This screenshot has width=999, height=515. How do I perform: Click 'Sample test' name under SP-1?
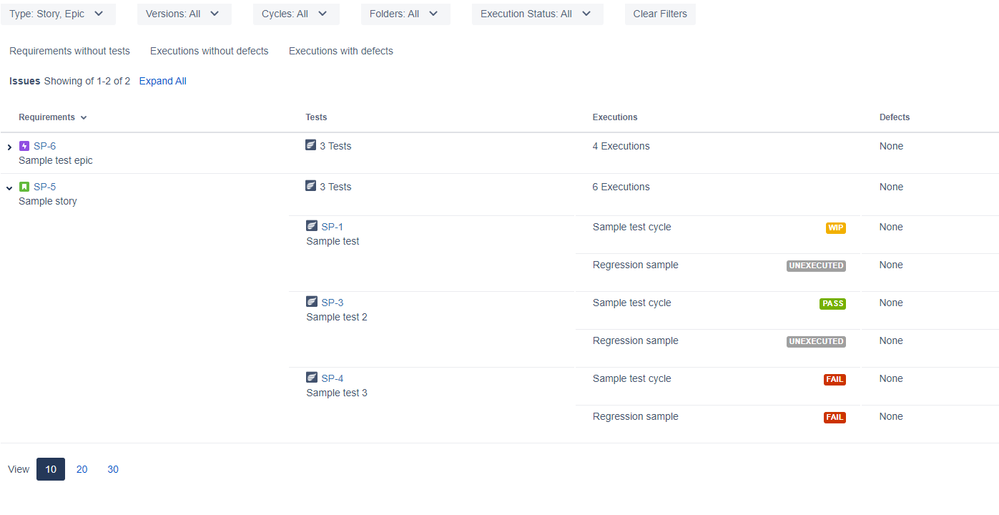pos(333,242)
